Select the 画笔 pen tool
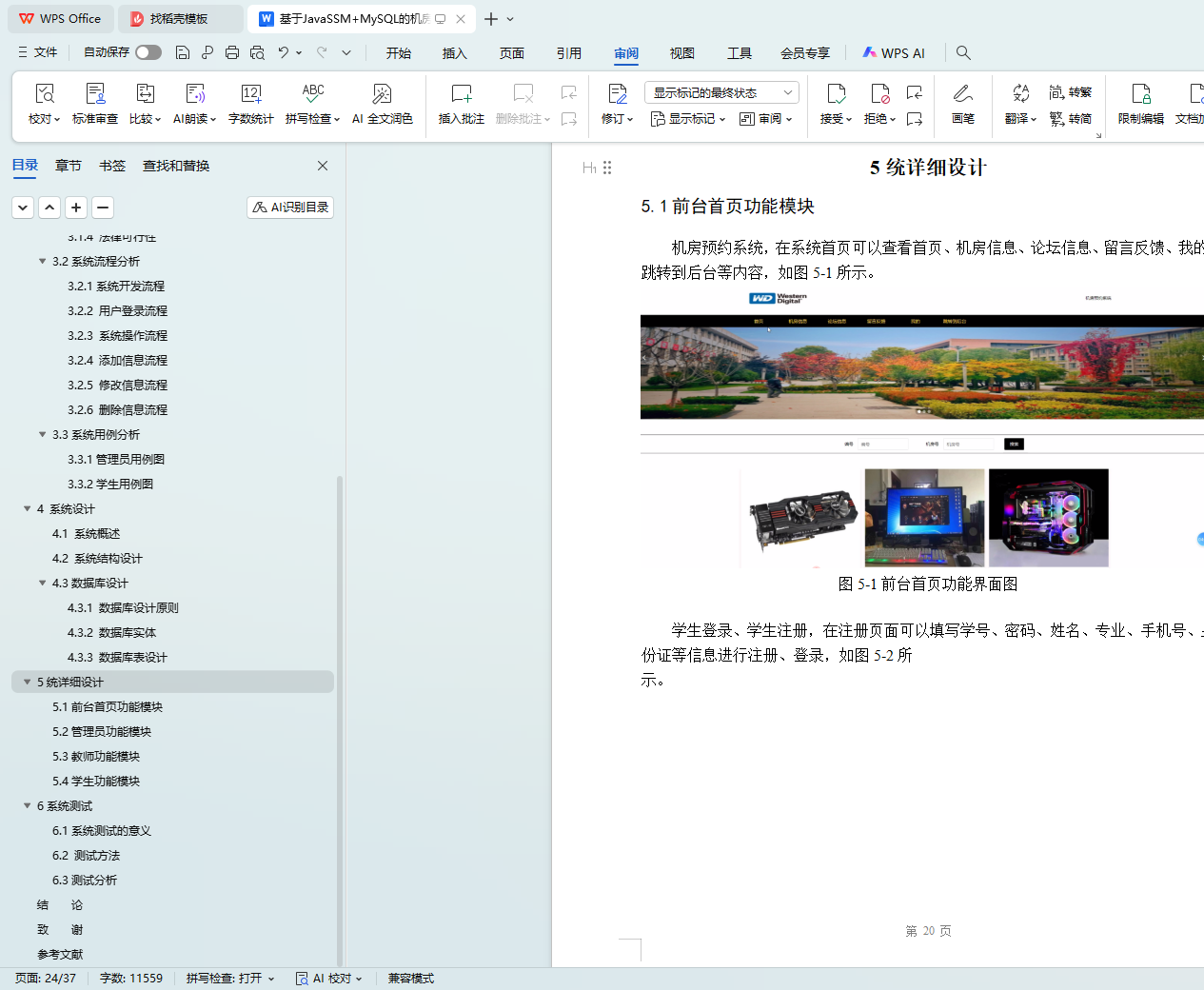1204x990 pixels. pos(962,94)
